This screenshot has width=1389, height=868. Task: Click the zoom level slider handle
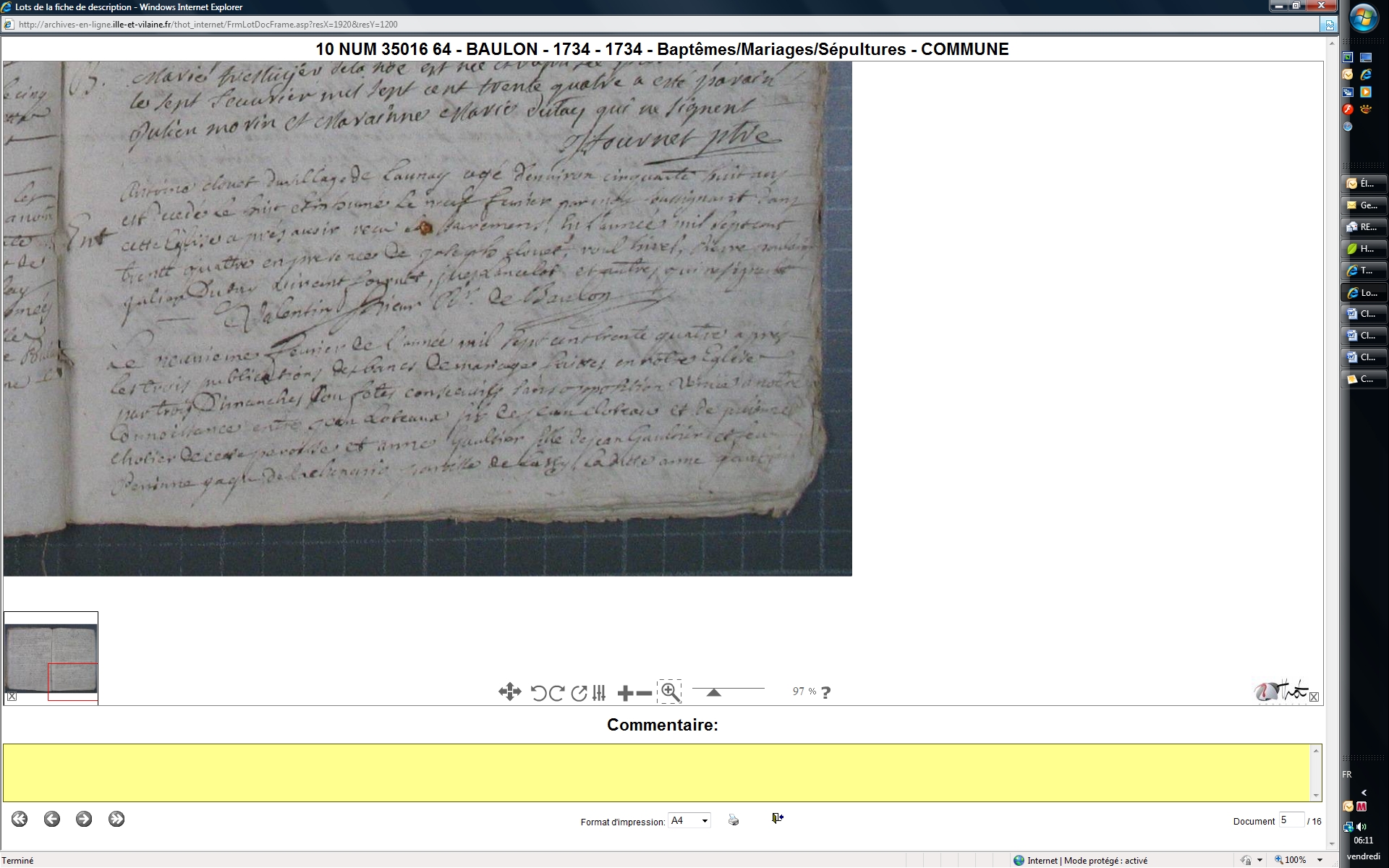point(713,692)
